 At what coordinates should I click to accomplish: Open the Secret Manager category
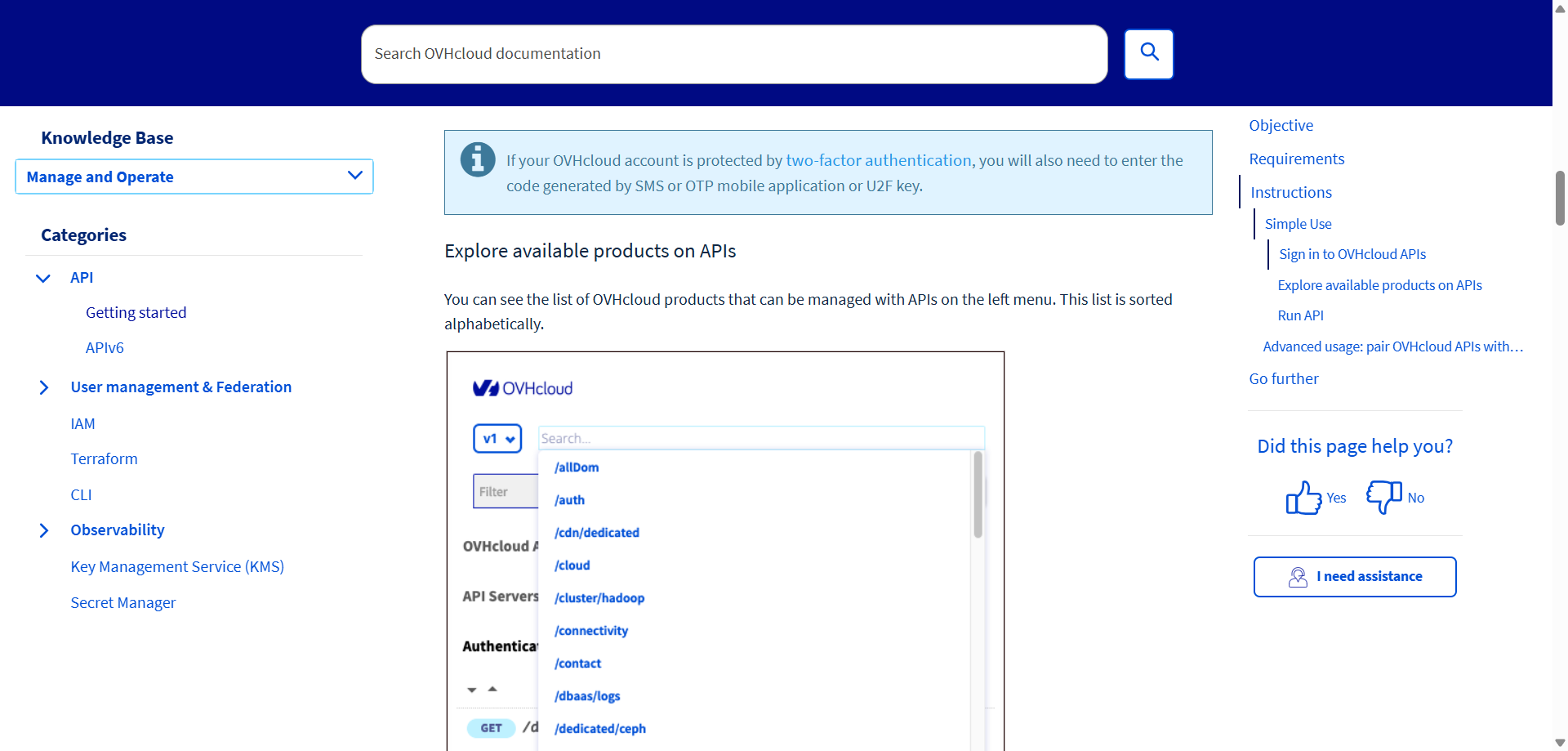click(x=123, y=602)
